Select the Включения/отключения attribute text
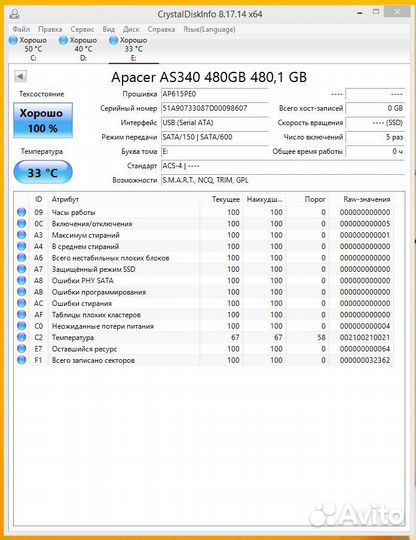 click(x=92, y=224)
